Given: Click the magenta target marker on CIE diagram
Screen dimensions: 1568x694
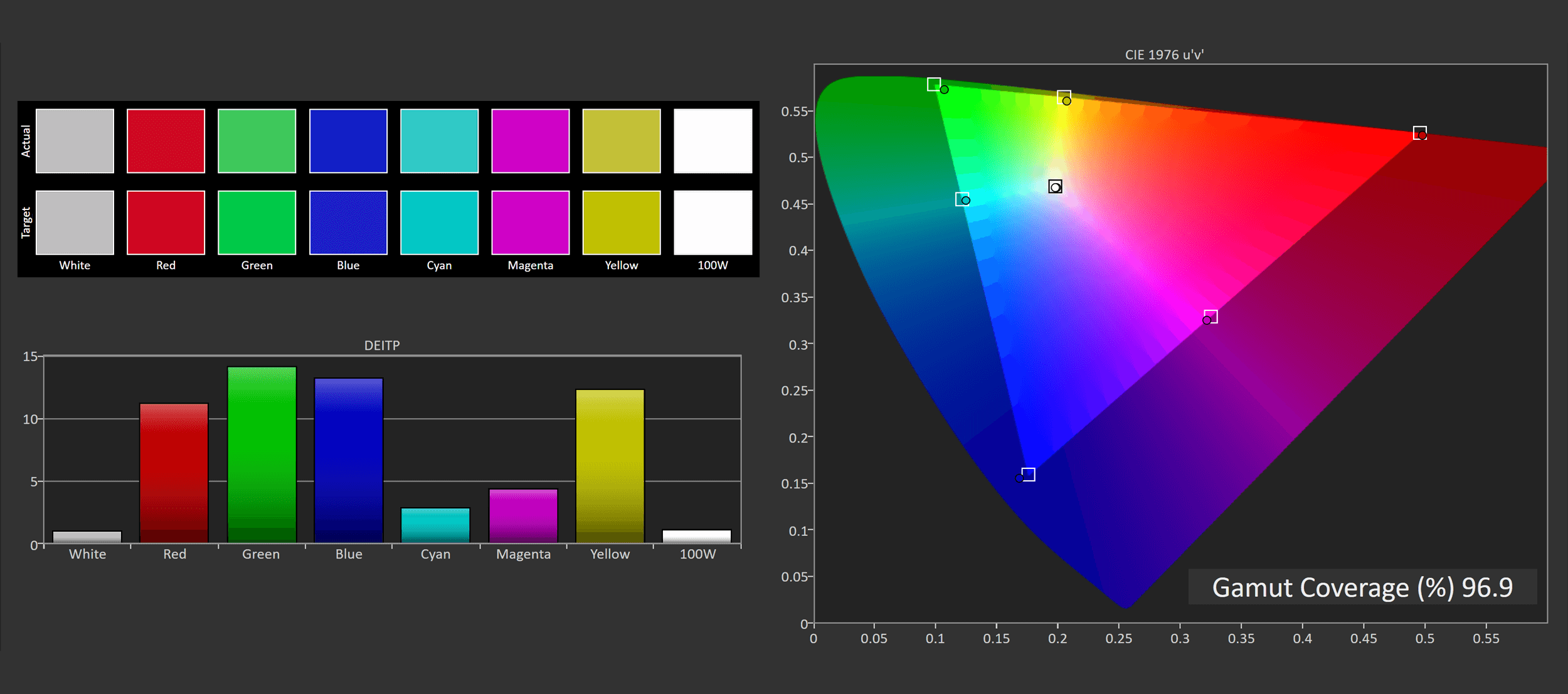Looking at the screenshot, I should tap(1211, 317).
